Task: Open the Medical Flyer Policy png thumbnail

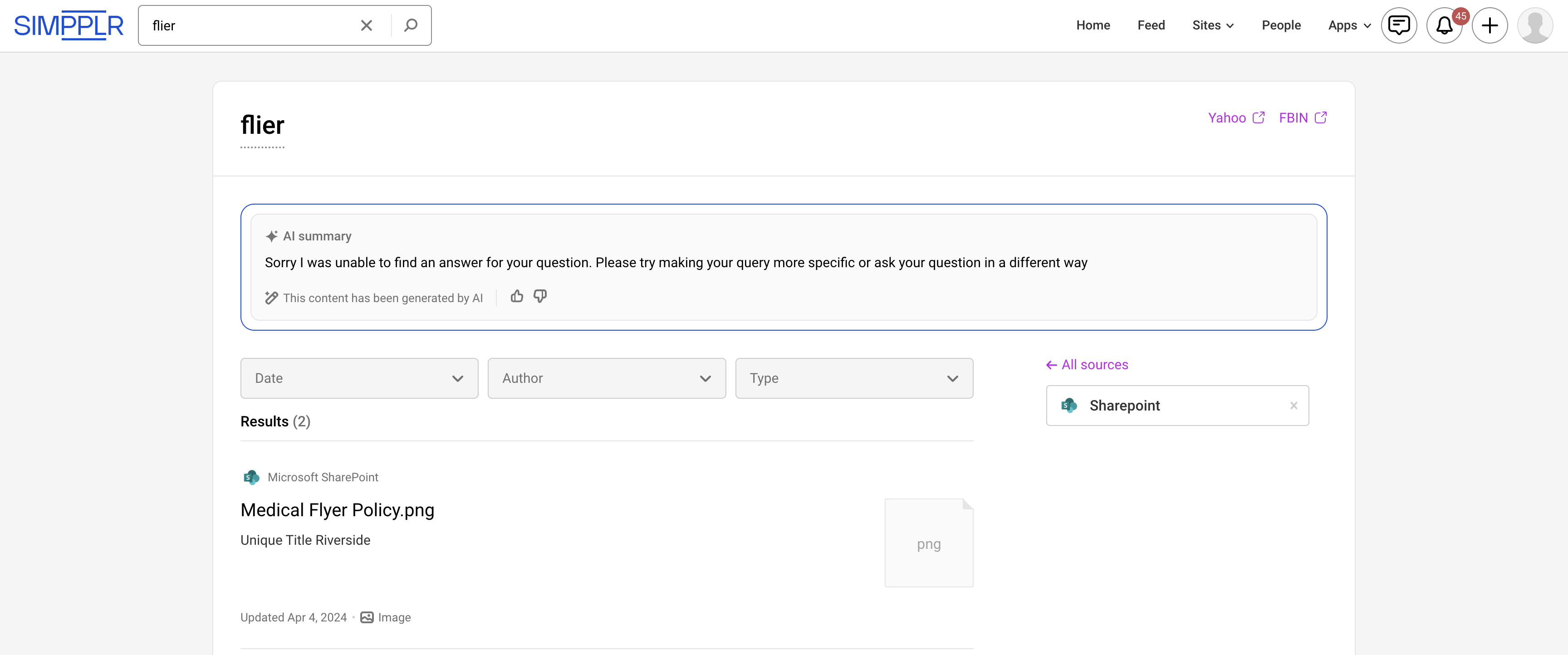Action: [x=928, y=543]
